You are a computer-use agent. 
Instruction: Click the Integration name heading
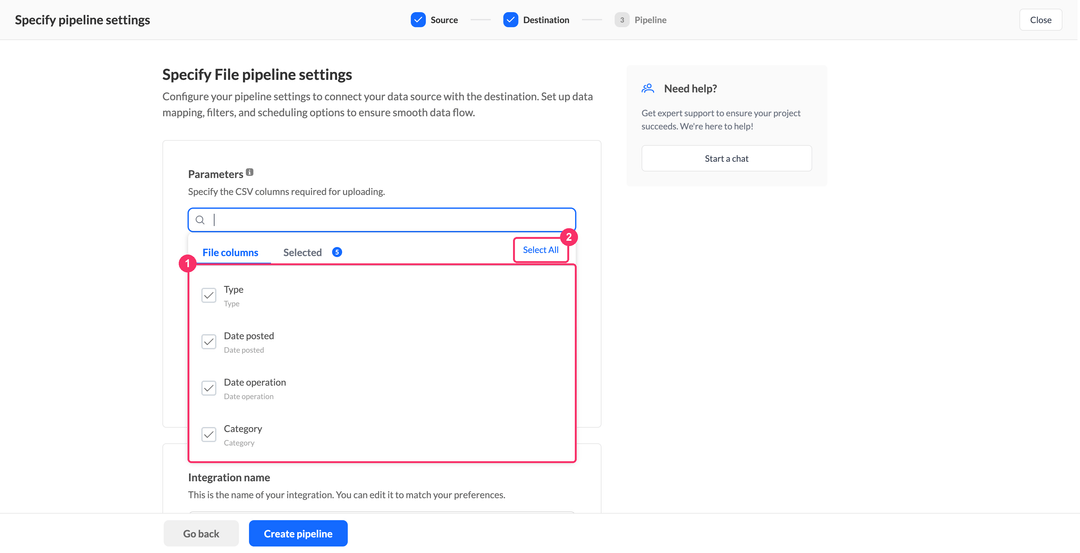coord(229,477)
